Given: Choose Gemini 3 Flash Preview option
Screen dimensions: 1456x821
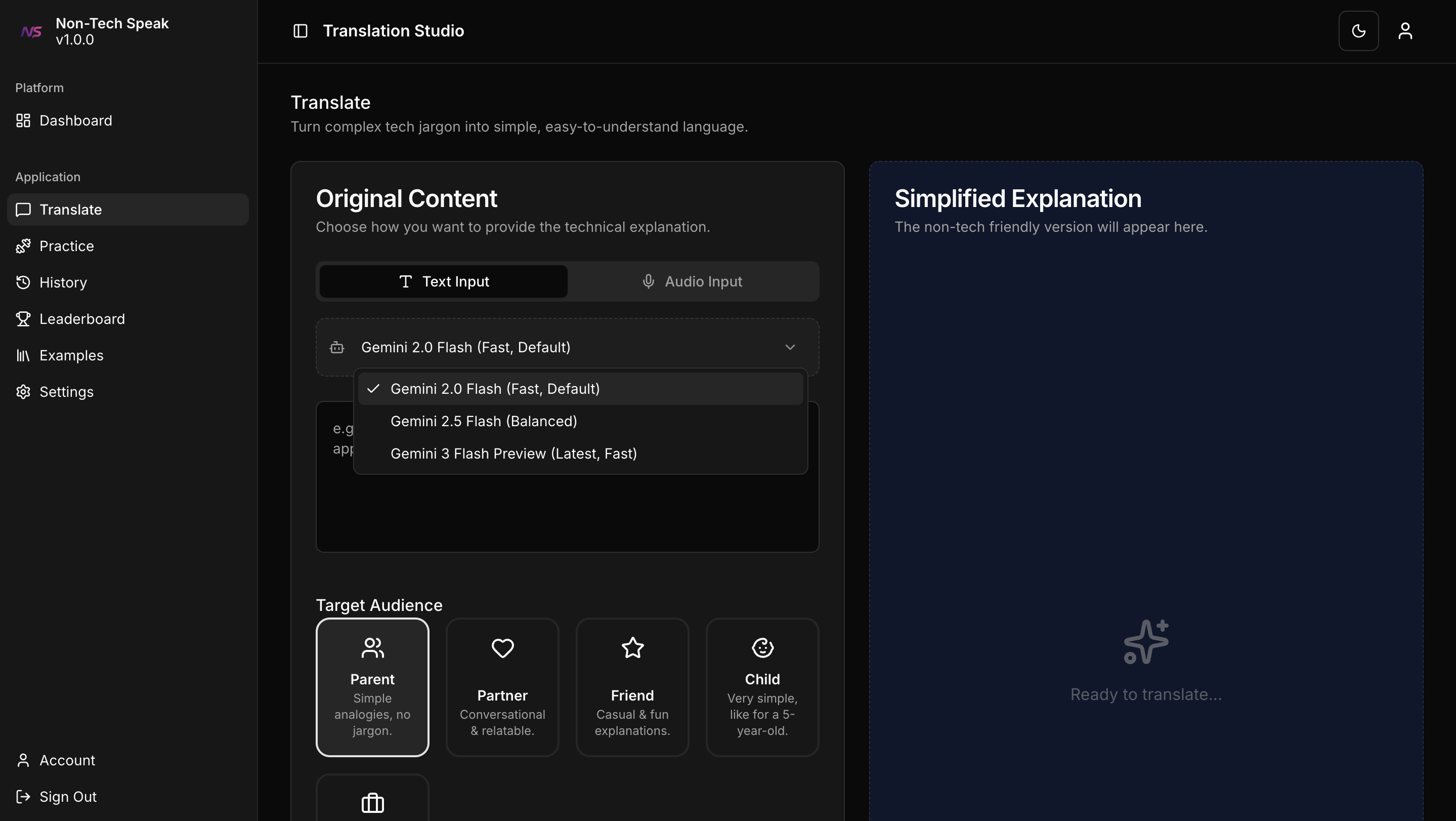Looking at the screenshot, I should click(513, 454).
